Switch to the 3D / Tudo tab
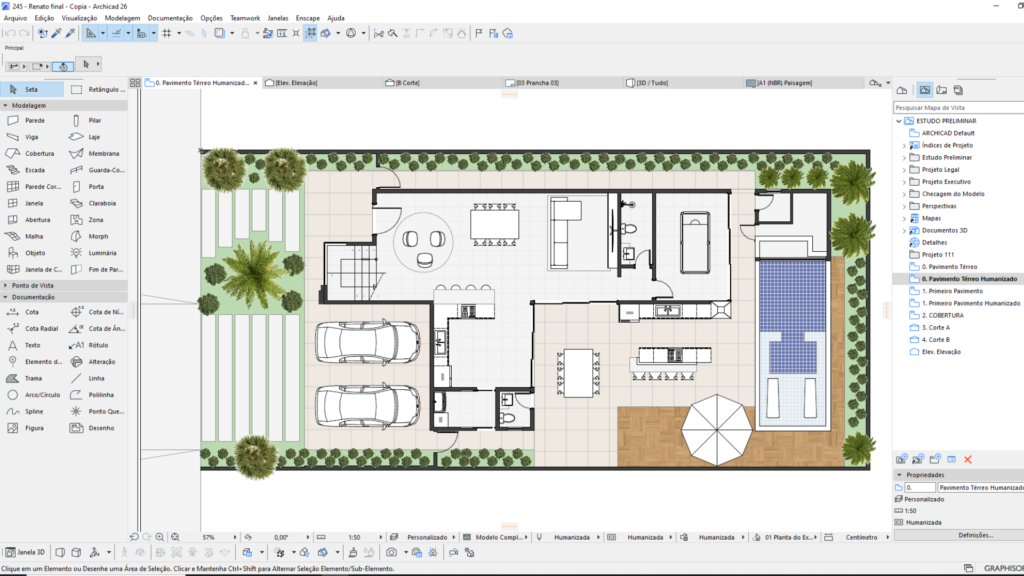The image size is (1024, 576). coord(651,83)
